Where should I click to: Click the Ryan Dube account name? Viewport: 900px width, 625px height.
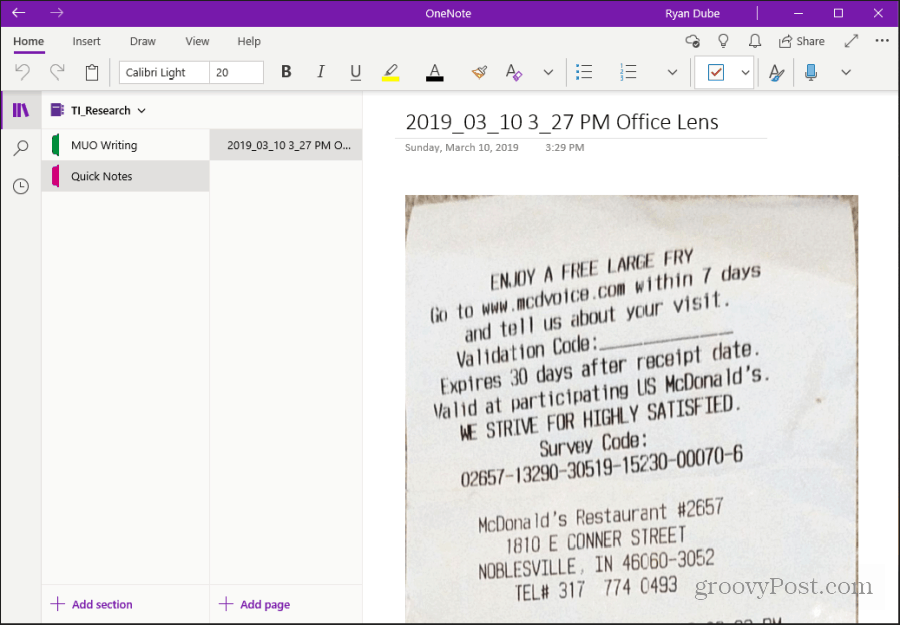click(x=692, y=13)
